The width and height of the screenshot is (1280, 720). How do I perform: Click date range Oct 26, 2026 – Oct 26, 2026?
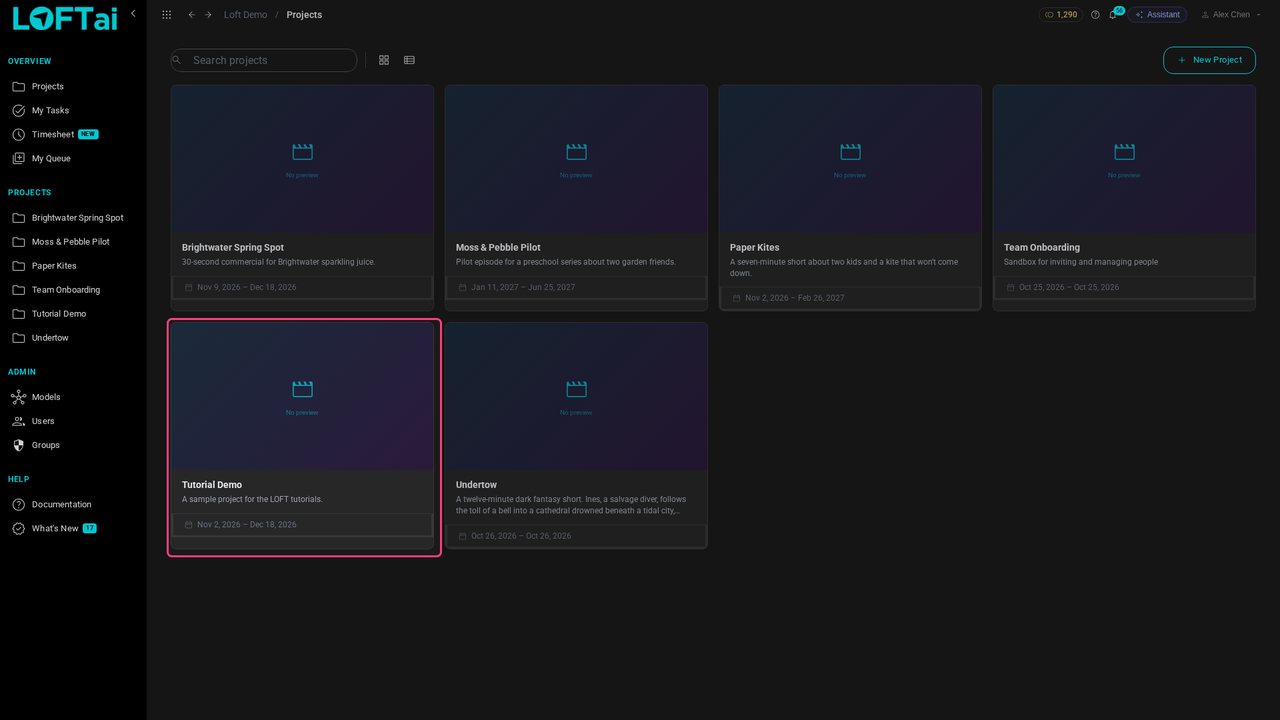click(521, 536)
